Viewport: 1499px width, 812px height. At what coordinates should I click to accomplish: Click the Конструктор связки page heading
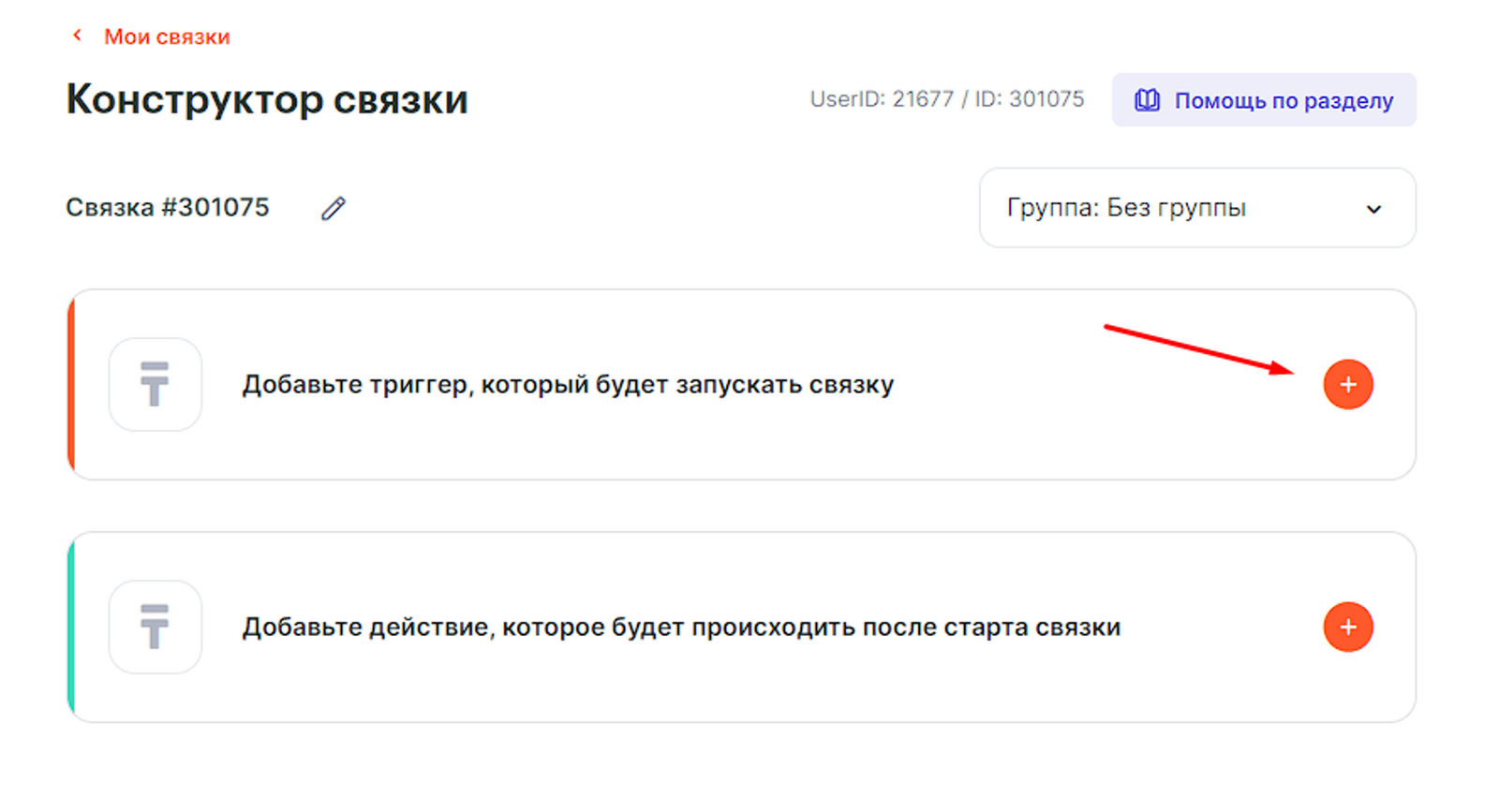pyautogui.click(x=267, y=99)
